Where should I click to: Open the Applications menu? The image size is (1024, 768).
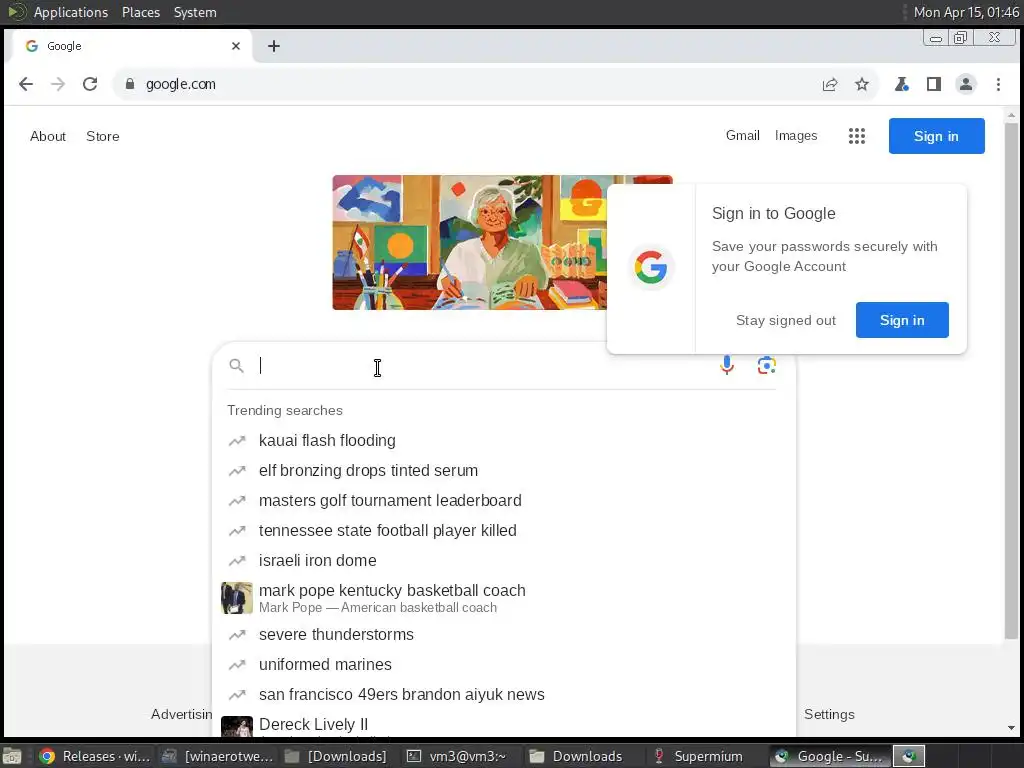71,12
